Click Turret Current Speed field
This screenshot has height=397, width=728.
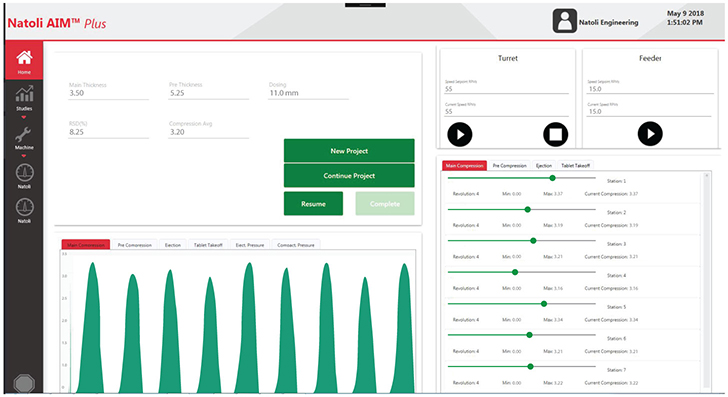tap(506, 111)
